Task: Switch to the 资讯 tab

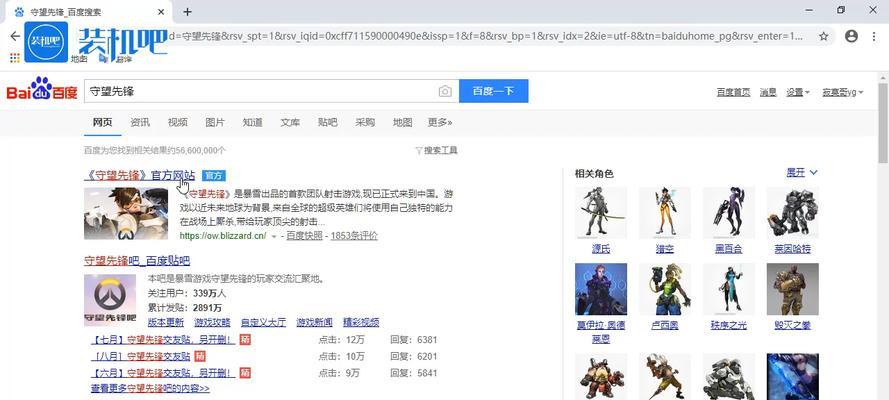Action: pos(140,122)
